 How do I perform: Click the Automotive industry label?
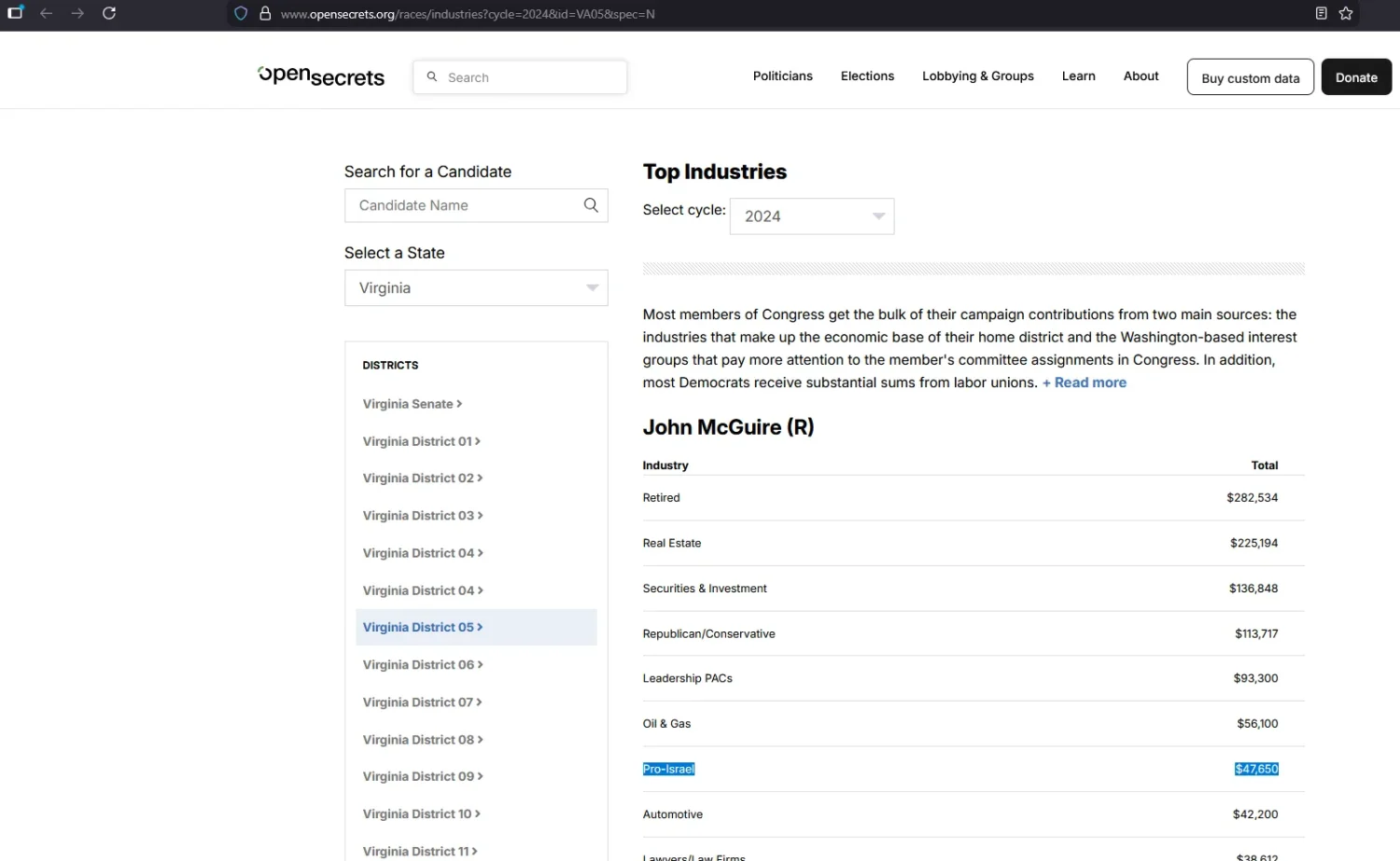673,815
